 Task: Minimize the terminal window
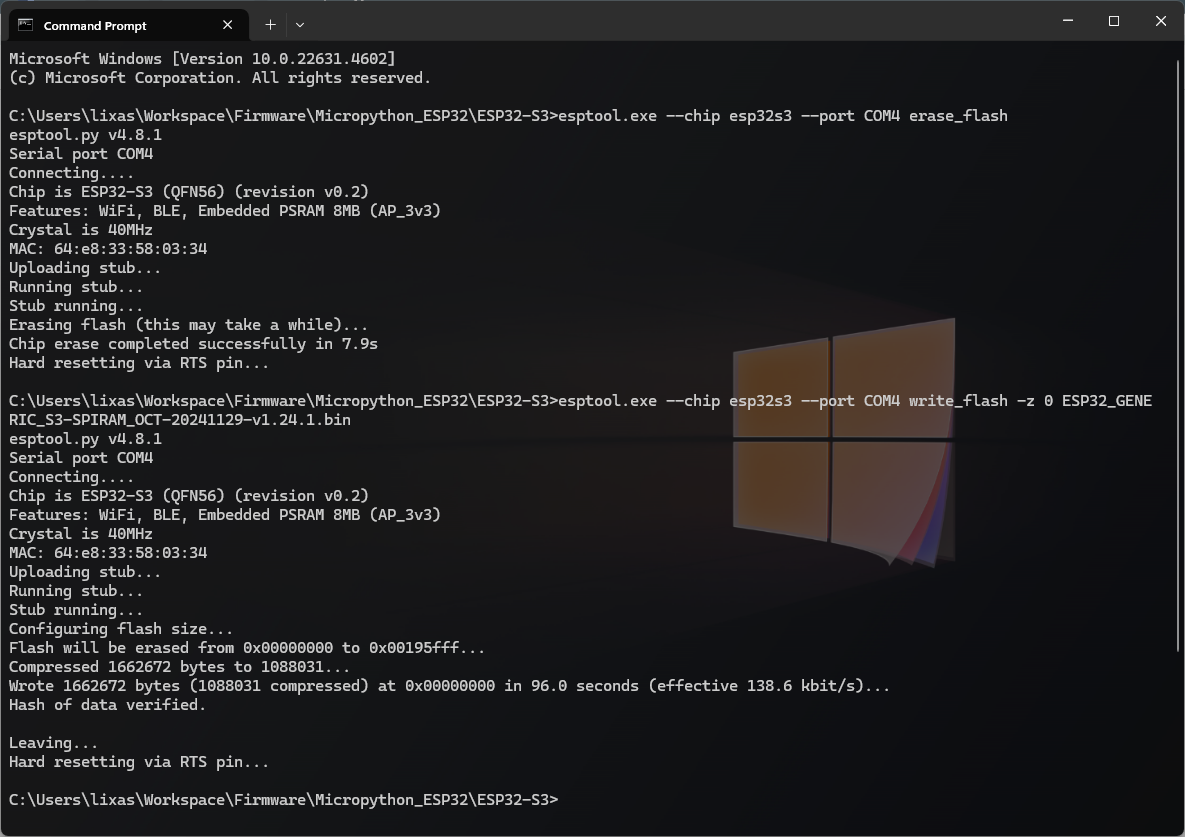1068,20
